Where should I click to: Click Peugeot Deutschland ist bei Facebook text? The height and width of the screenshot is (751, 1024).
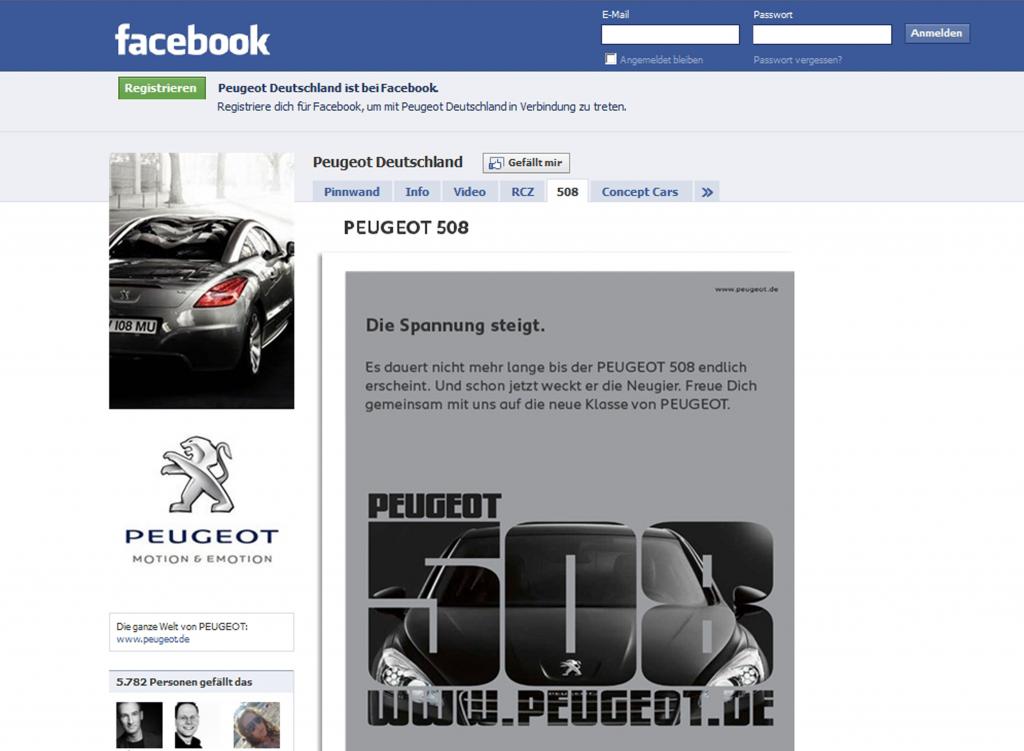pyautogui.click(x=328, y=88)
